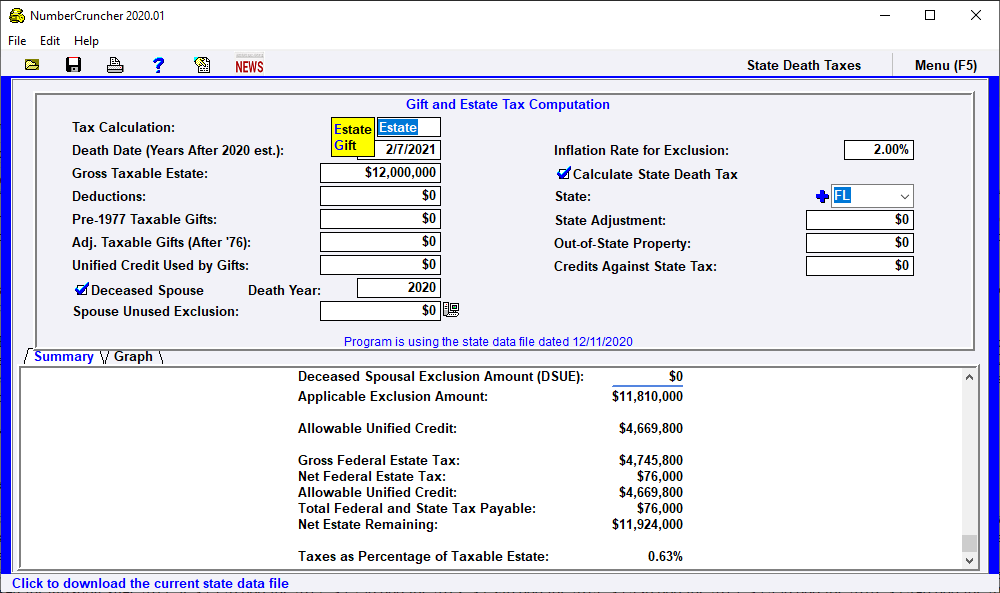Click the 'Deceased Spousal Exclusion Amount (DSUE):' label
Image resolution: width=1000 pixels, height=593 pixels.
tap(441, 377)
